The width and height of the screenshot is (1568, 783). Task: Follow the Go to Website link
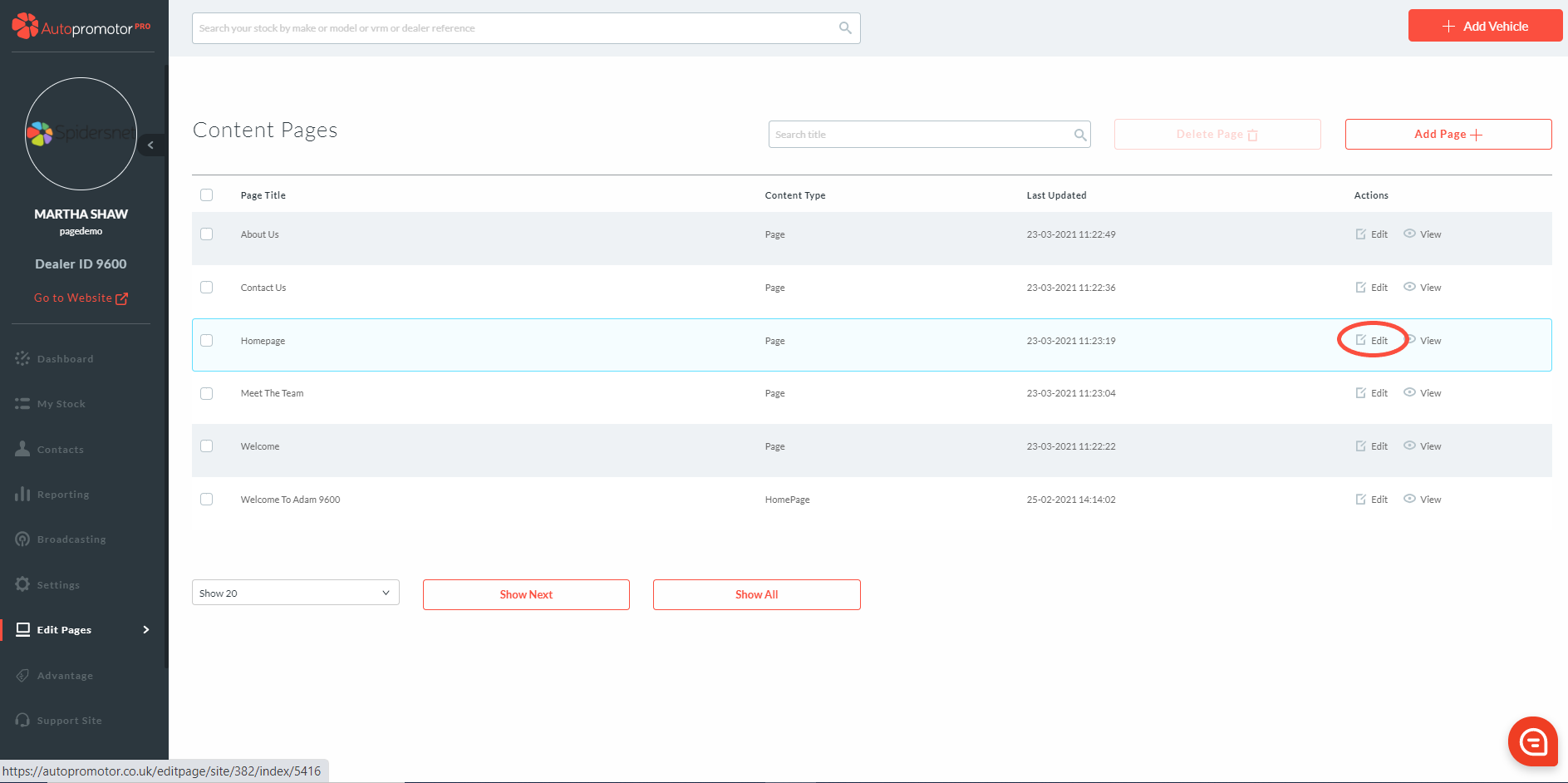coord(81,298)
